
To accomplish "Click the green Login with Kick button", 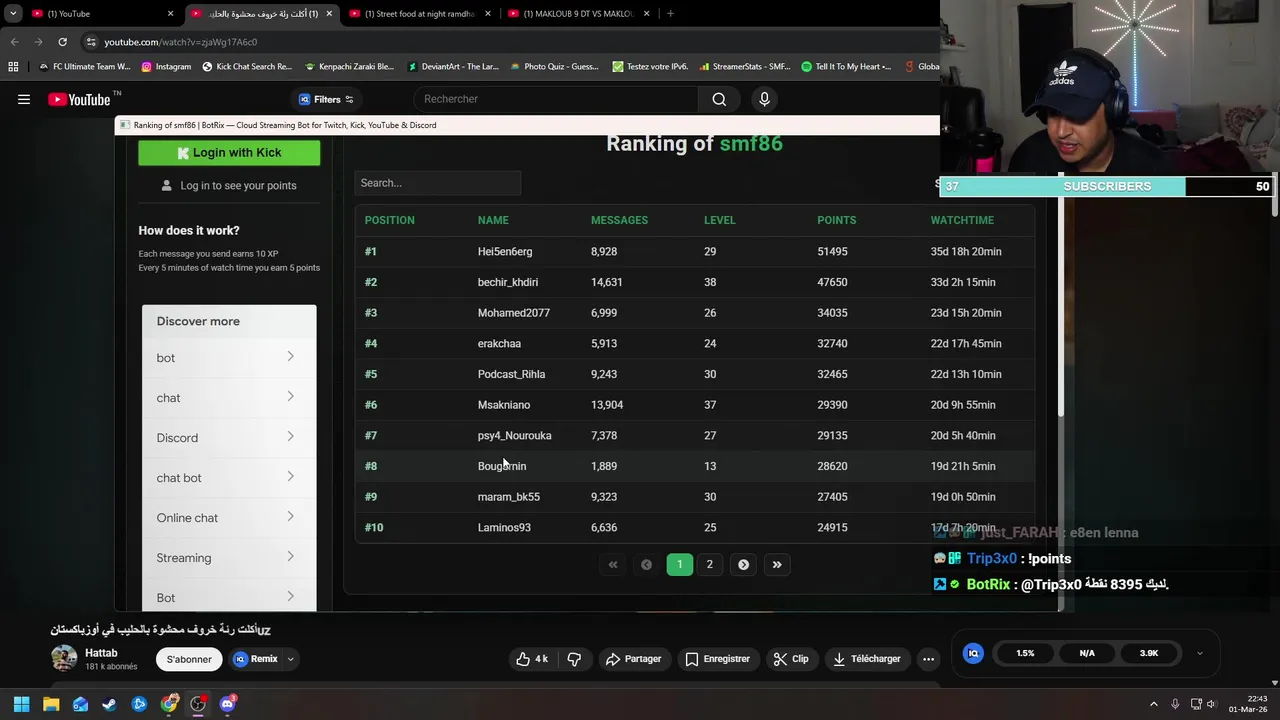I will pos(229,152).
